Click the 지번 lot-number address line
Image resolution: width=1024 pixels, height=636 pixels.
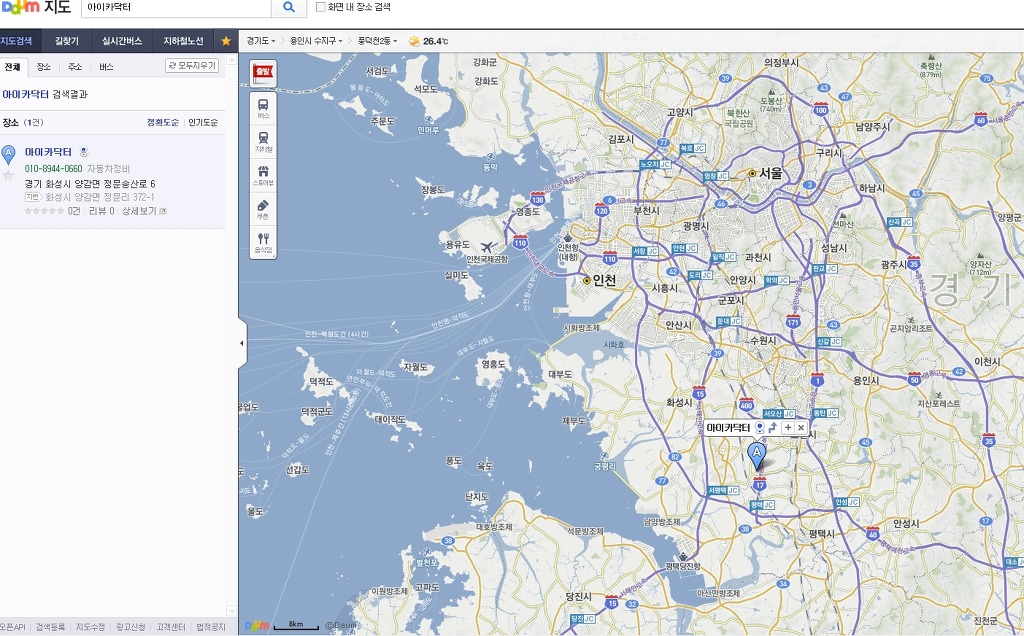(x=90, y=197)
